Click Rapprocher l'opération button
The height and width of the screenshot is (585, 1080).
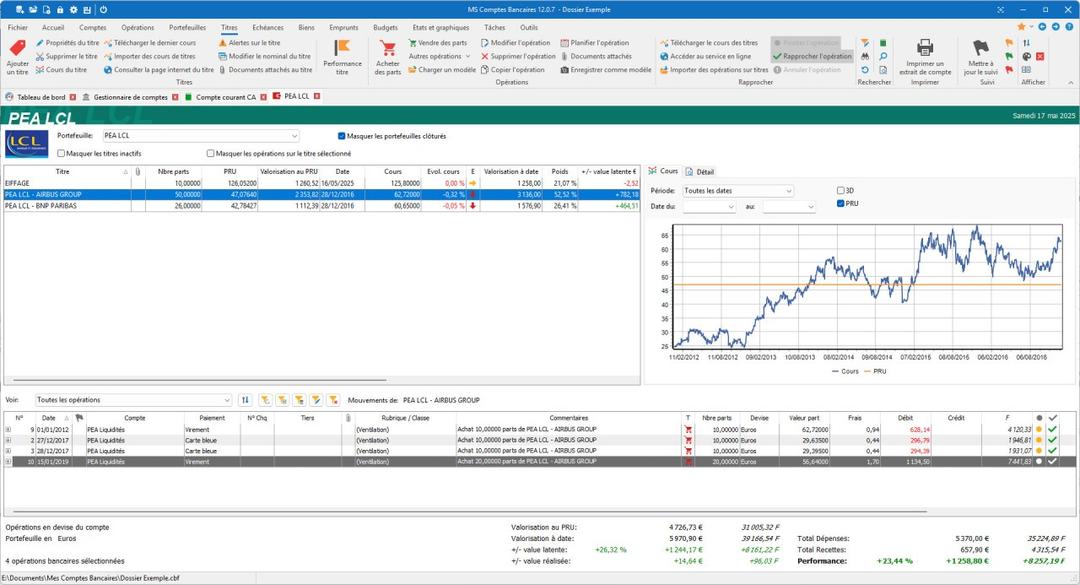[x=812, y=57]
